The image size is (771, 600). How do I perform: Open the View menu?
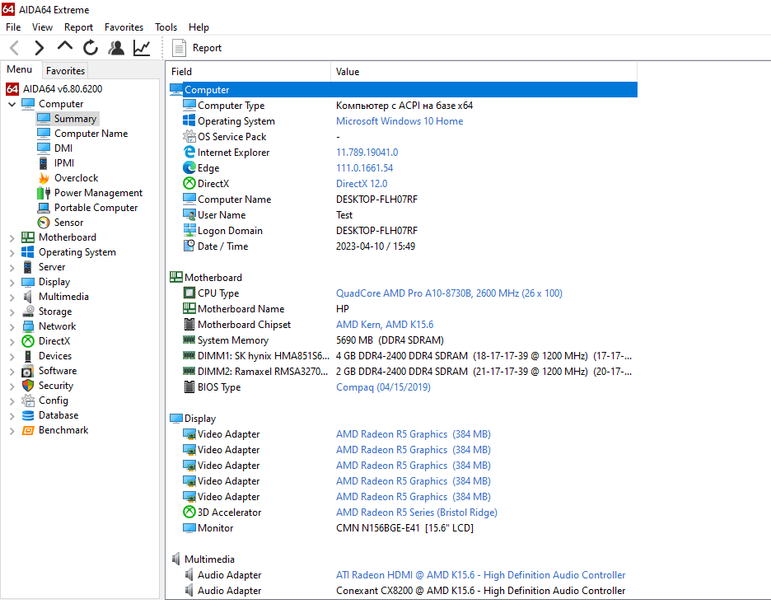point(42,27)
